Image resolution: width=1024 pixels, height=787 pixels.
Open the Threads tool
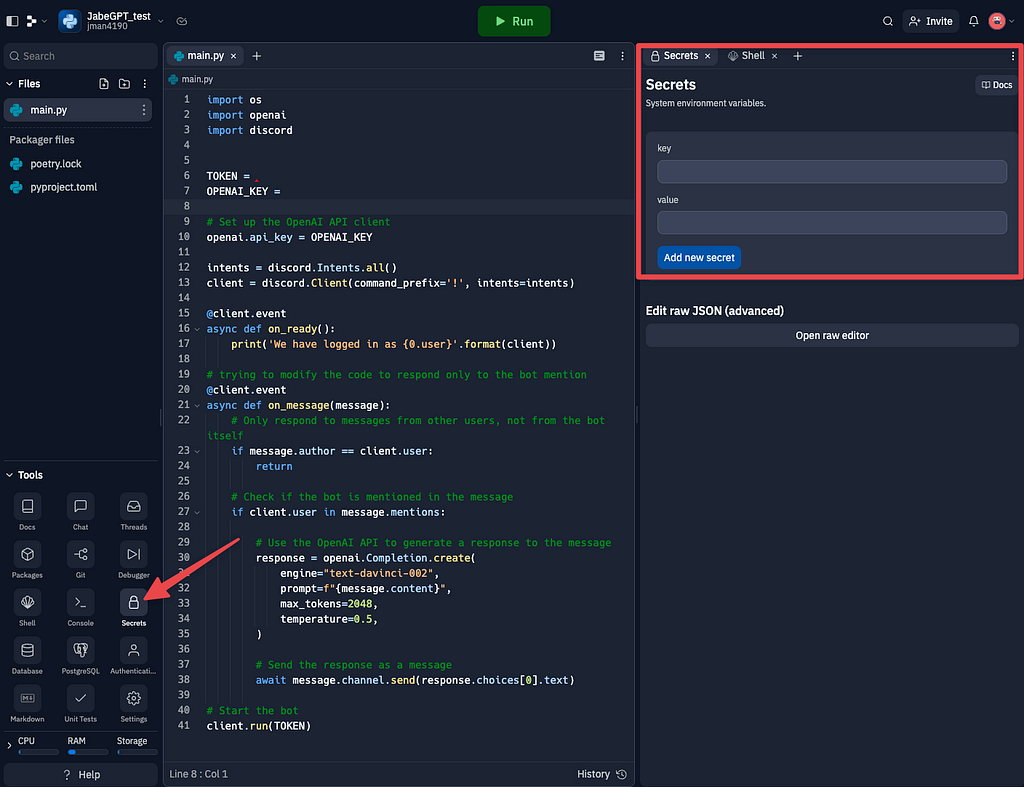click(x=133, y=507)
